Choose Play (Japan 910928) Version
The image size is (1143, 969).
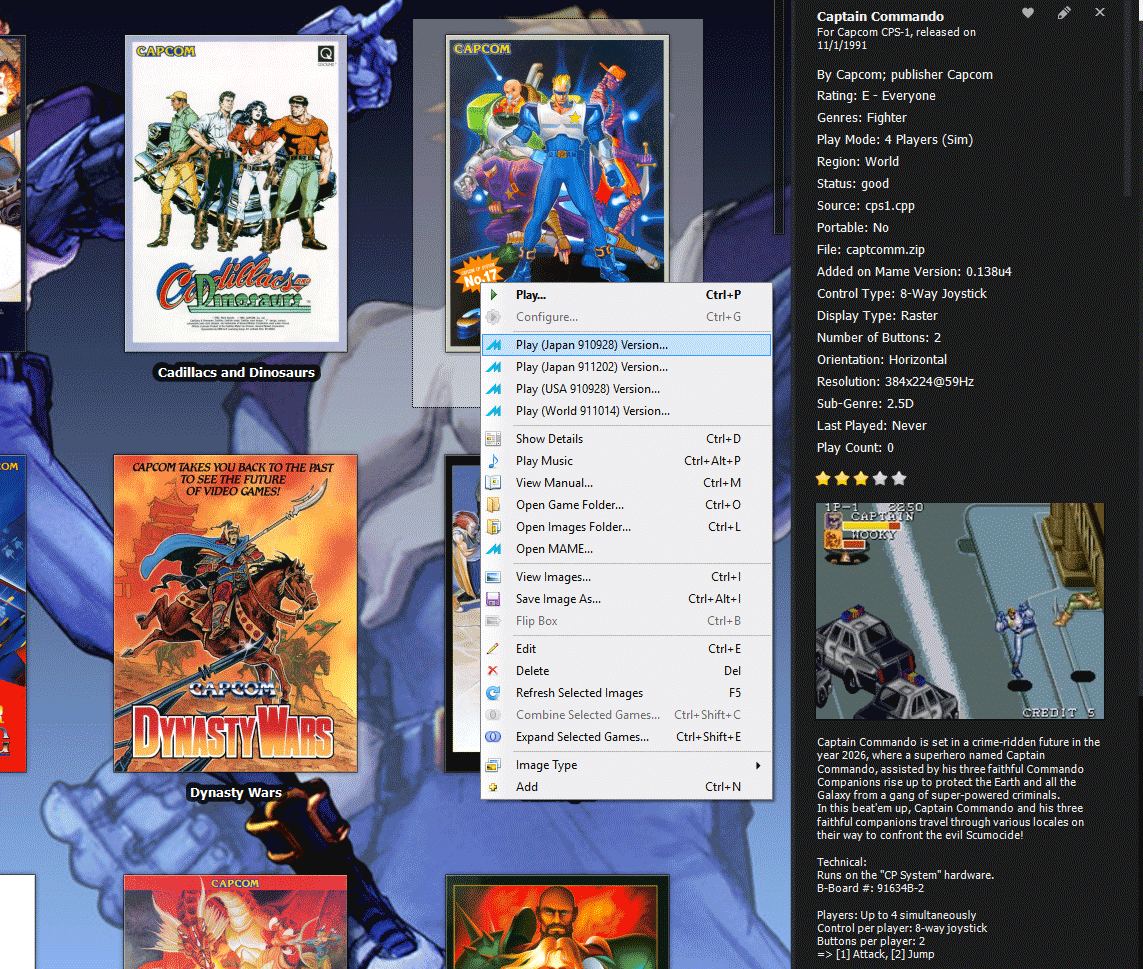[626, 345]
